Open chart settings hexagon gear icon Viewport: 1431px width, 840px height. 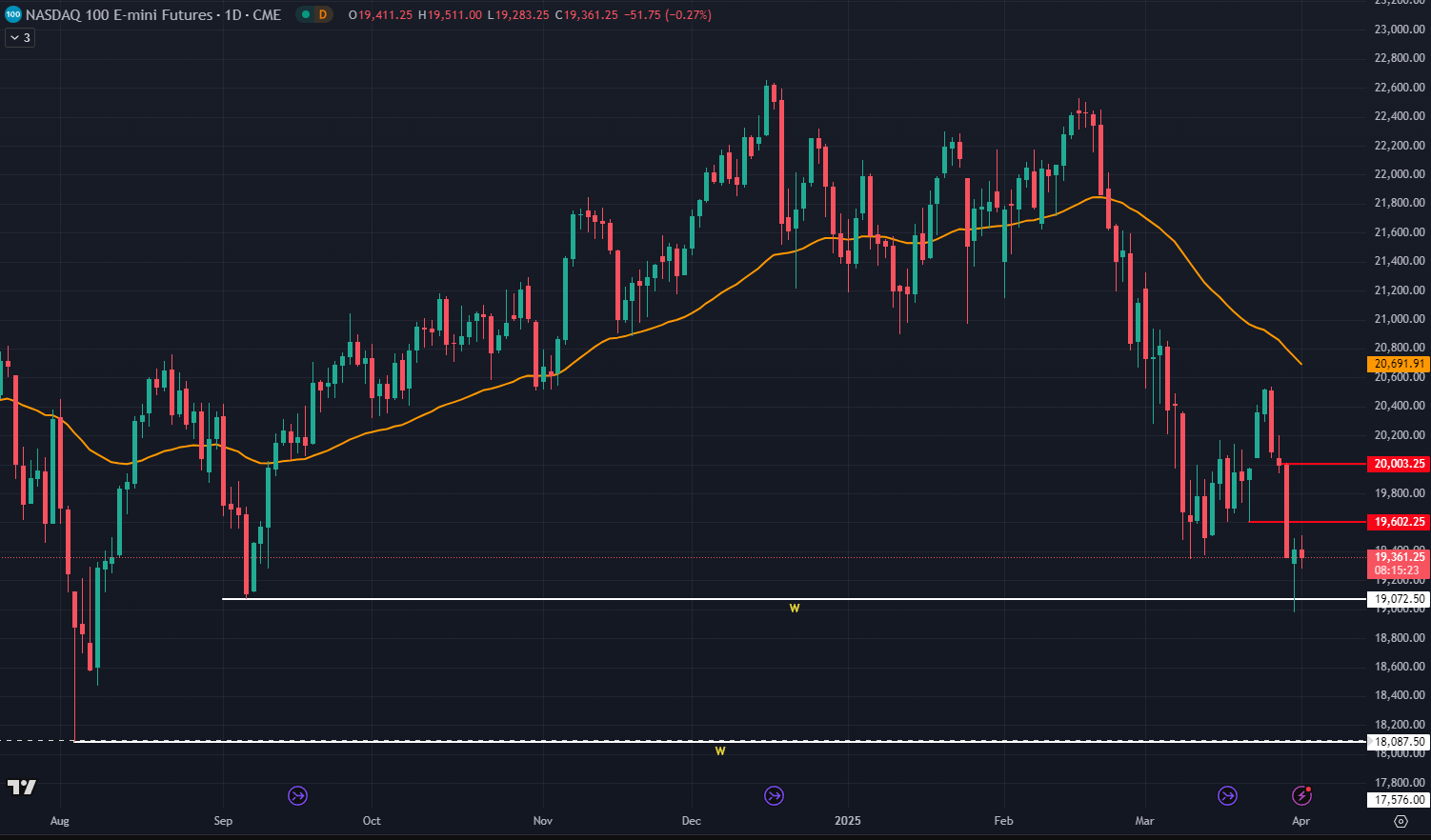tap(1401, 821)
